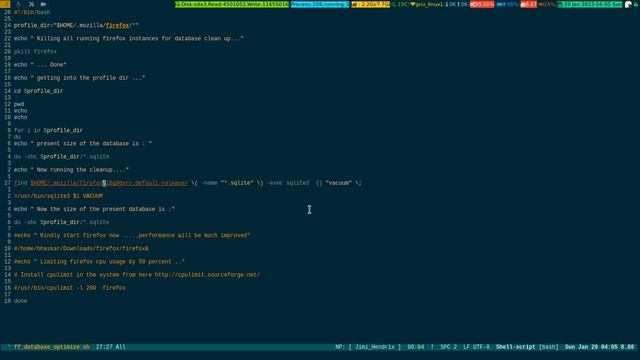Click the red 0.67 load status block
The width and height of the screenshot is (640, 360).
(529, 4)
